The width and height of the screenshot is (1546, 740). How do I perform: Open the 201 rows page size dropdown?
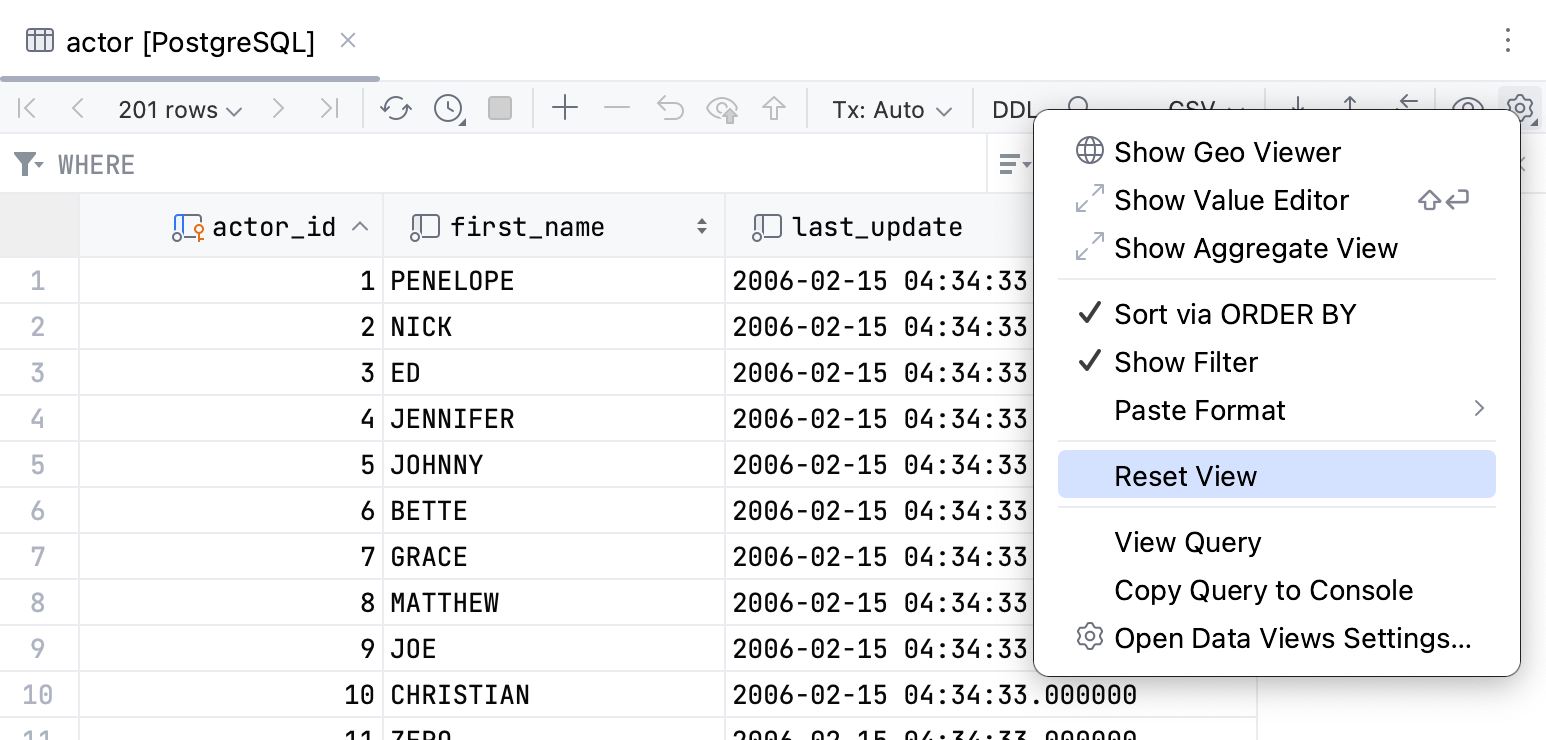click(x=180, y=108)
